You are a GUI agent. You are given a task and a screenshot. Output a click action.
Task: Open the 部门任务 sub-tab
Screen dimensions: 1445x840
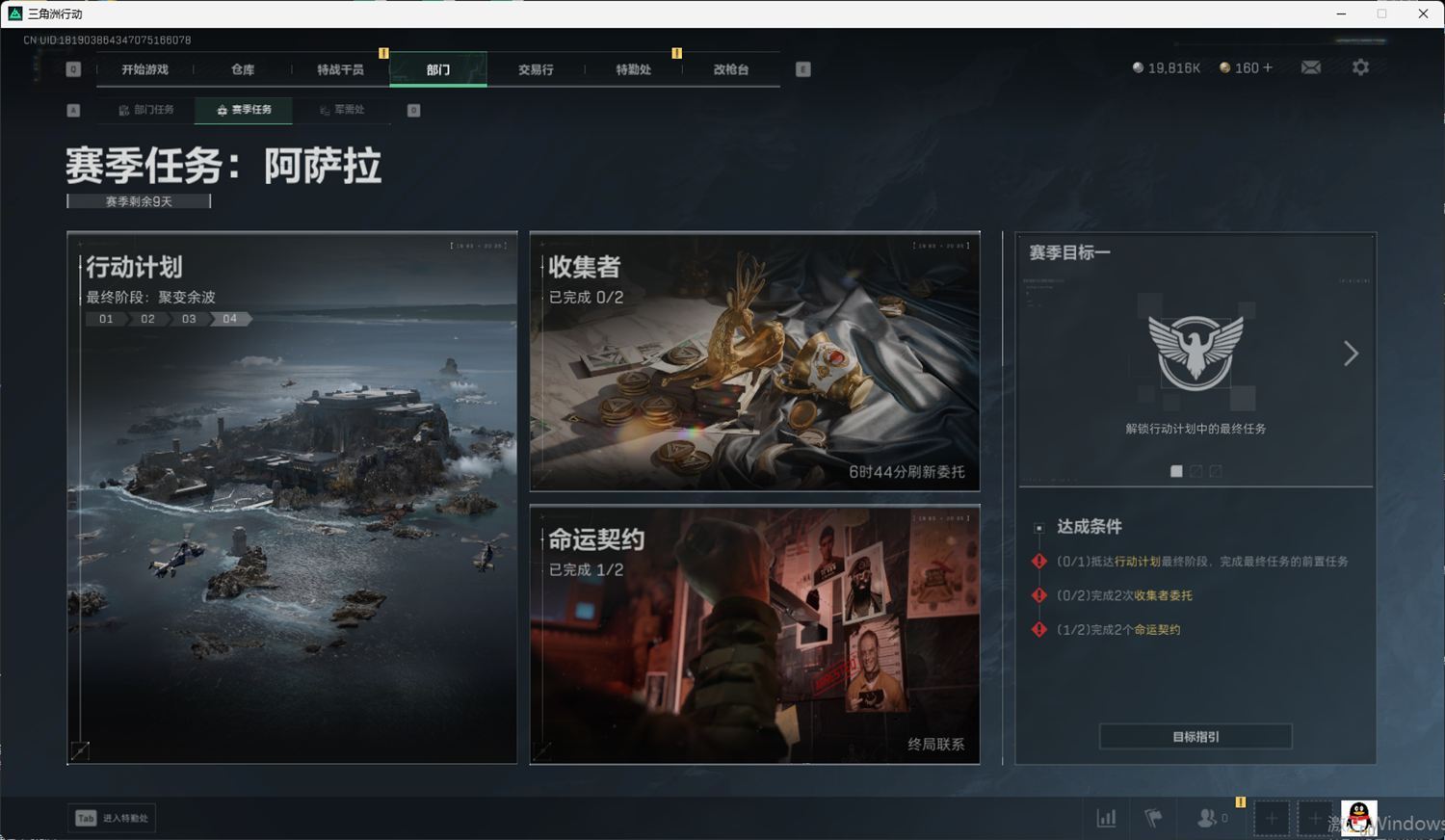(146, 109)
